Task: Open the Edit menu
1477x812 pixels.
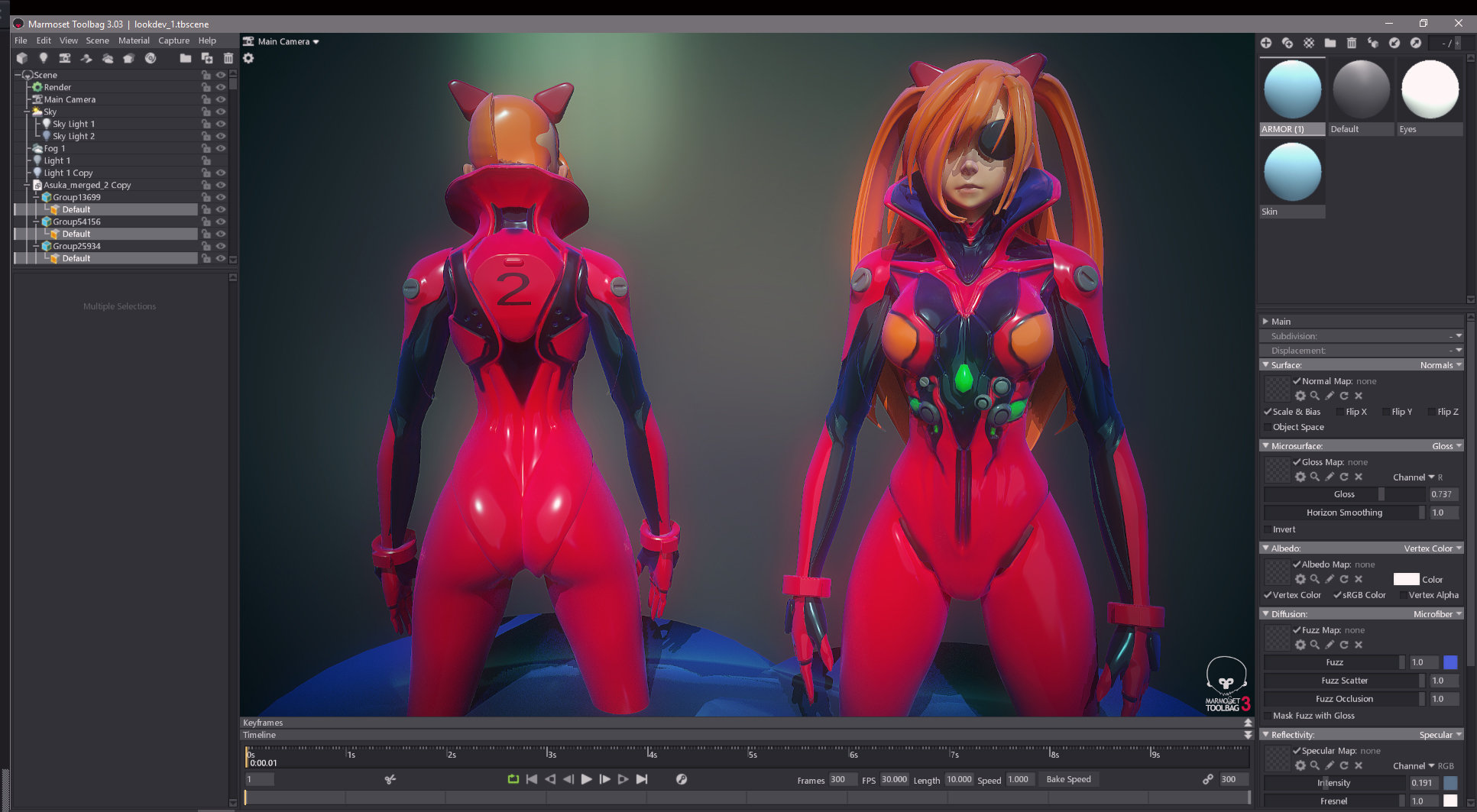Action: [44, 40]
